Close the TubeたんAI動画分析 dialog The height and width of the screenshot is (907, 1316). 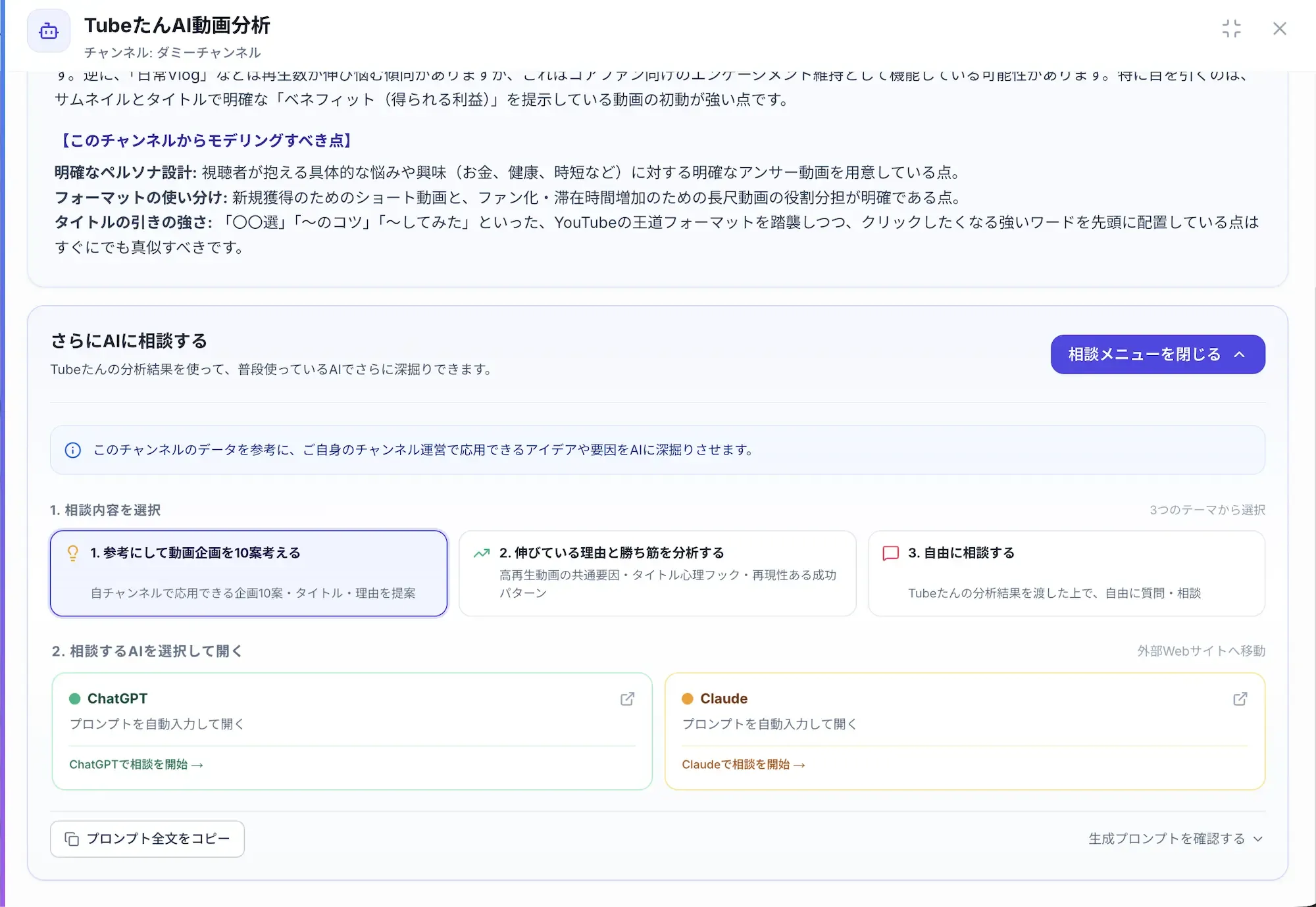(1279, 28)
